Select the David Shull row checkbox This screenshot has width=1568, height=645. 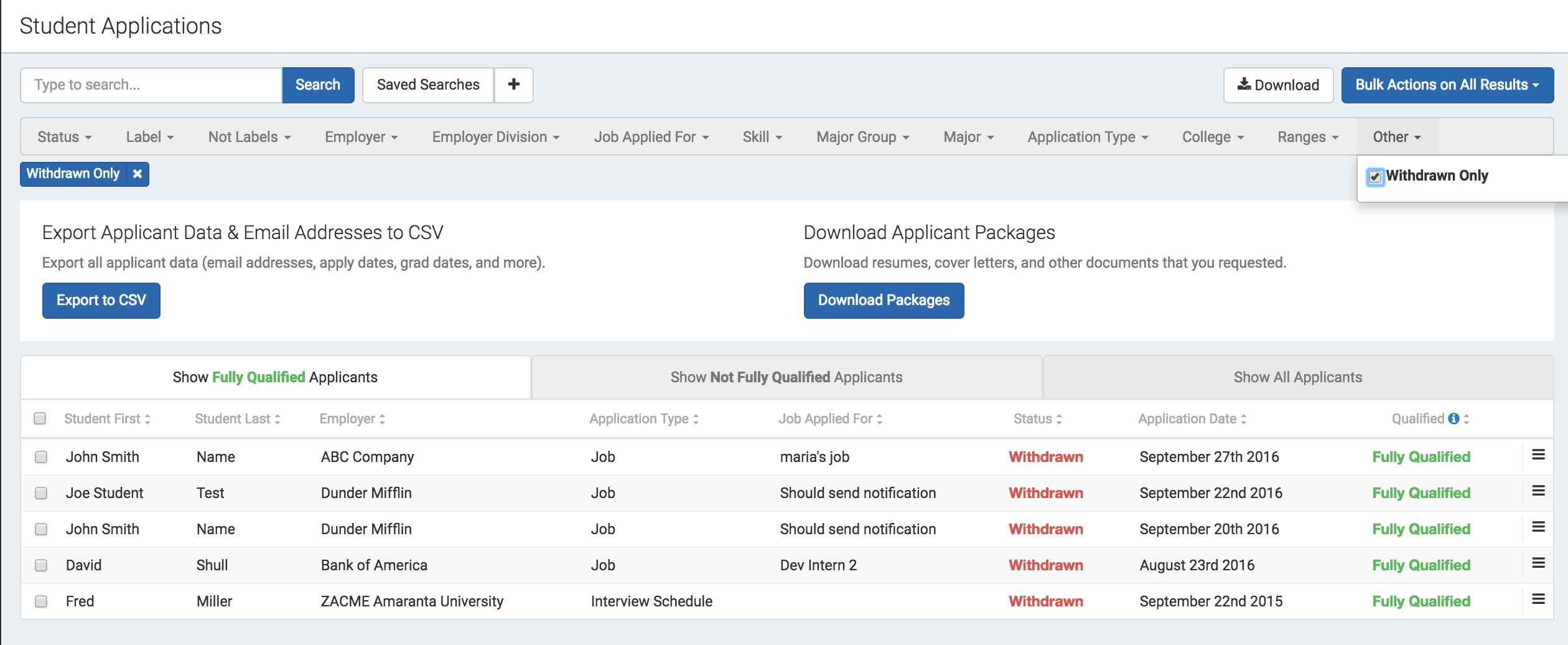tap(41, 565)
